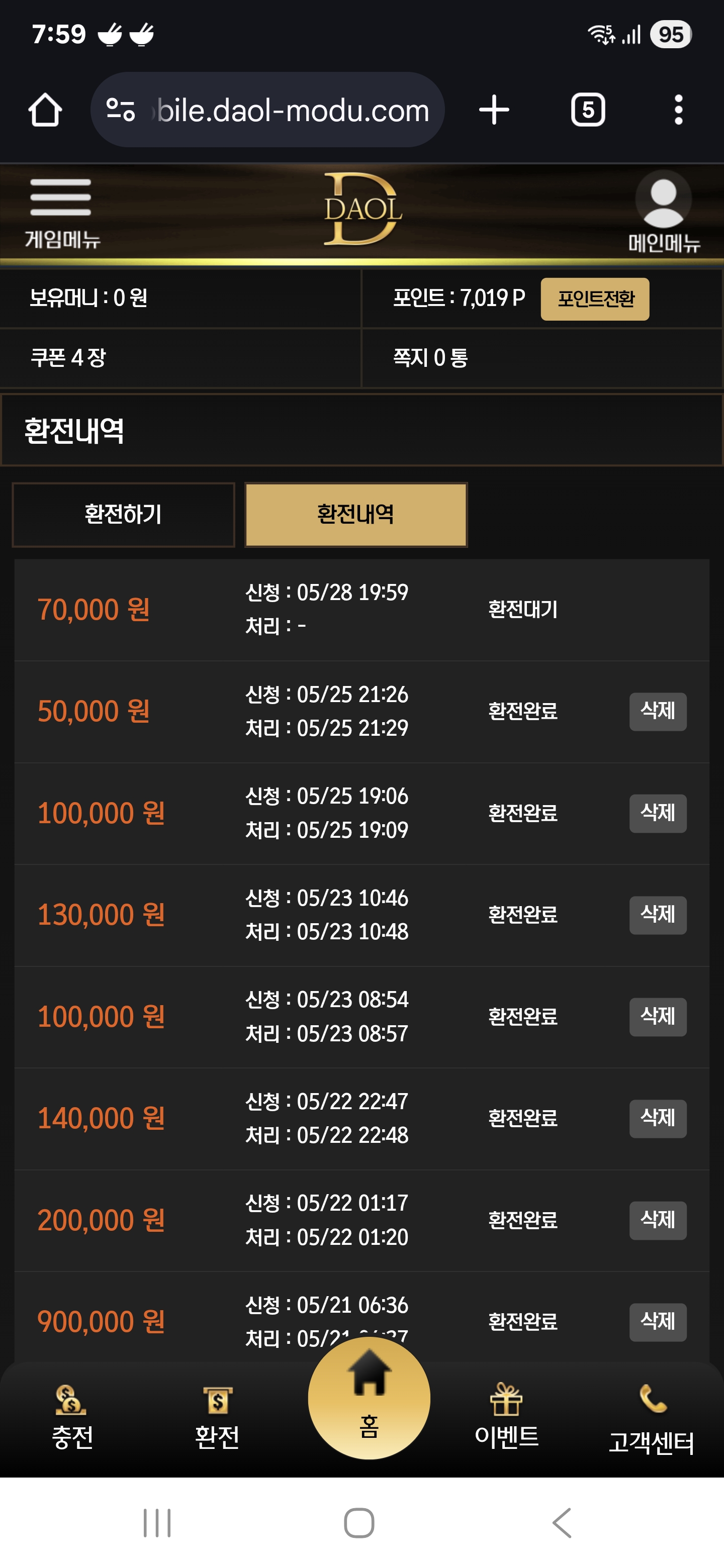Tap the DAOL logo
Image resolution: width=724 pixels, height=1568 pixels.
click(x=363, y=209)
